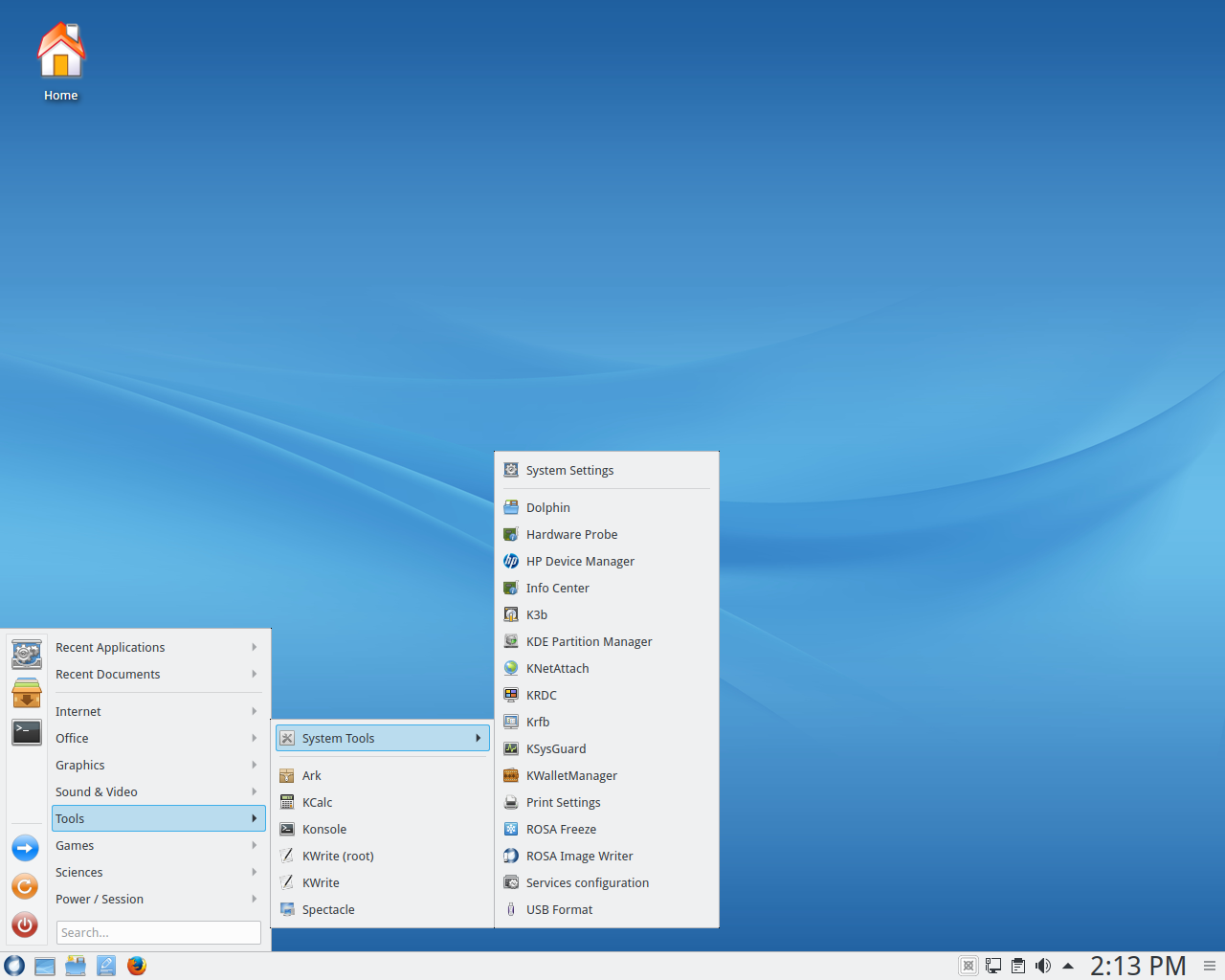Open the file manager icon on the taskbar

[76, 966]
